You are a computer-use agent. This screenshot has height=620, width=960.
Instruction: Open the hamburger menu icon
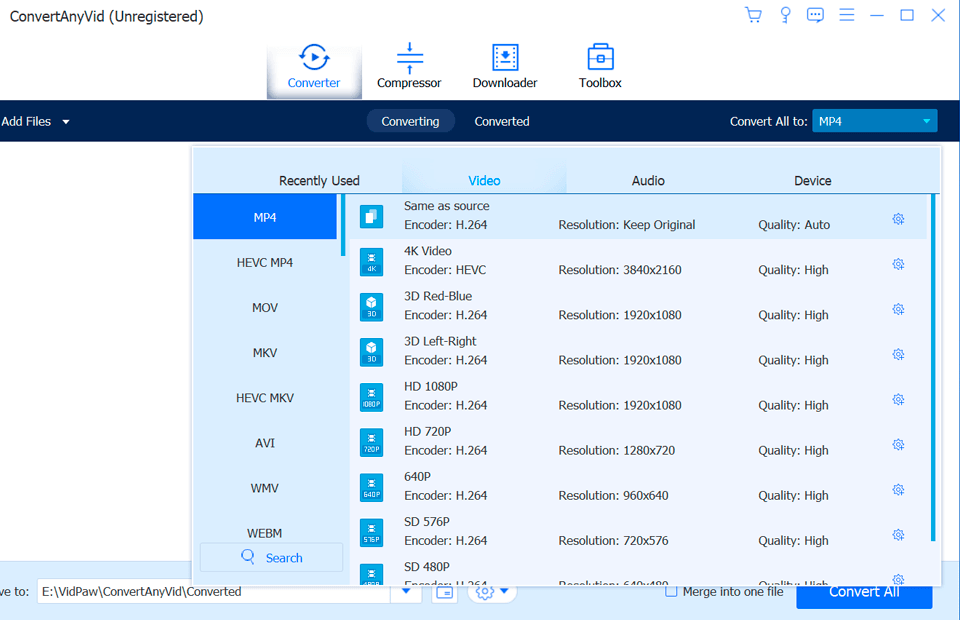pyautogui.click(x=846, y=14)
